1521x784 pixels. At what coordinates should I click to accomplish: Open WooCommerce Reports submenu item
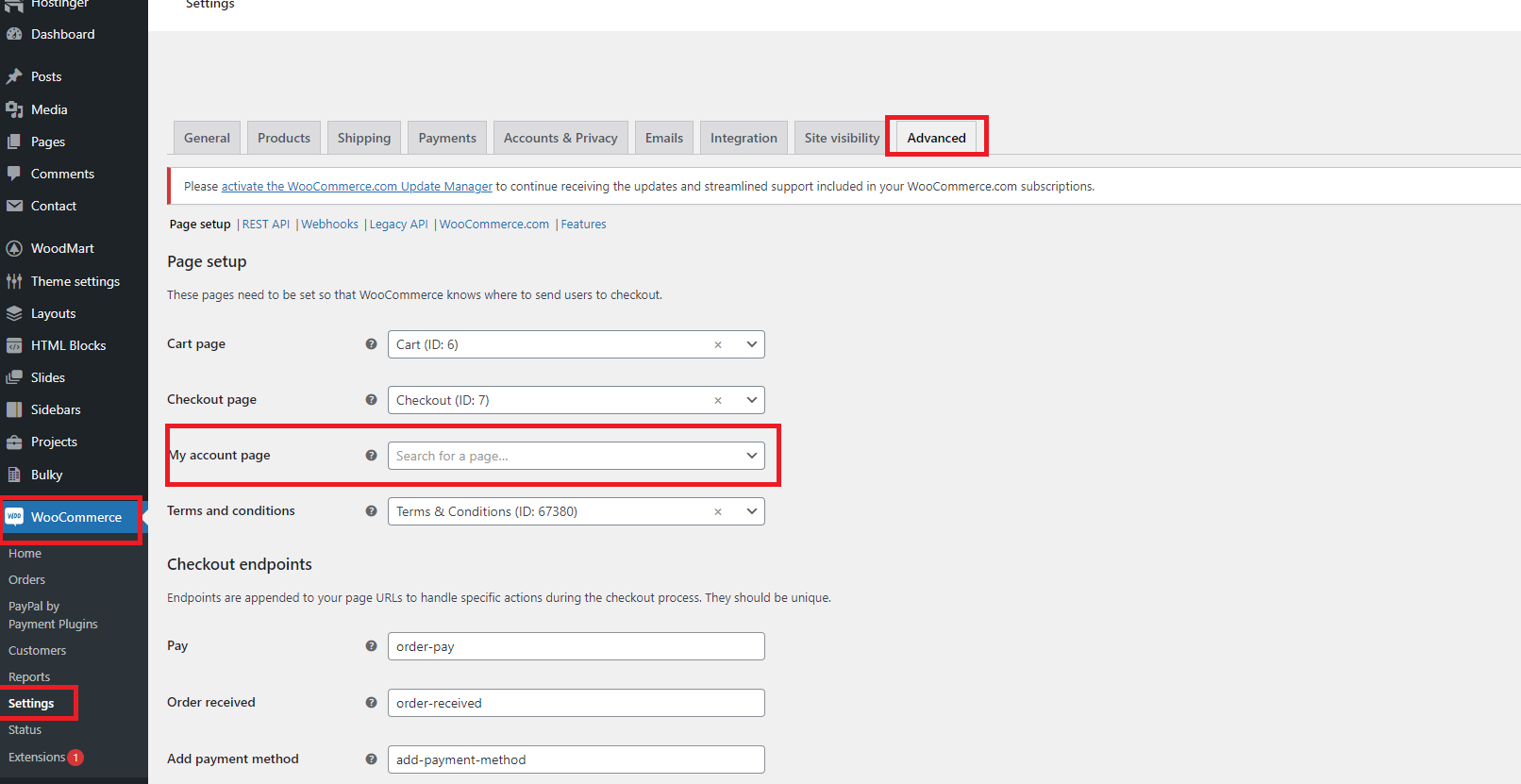point(29,677)
